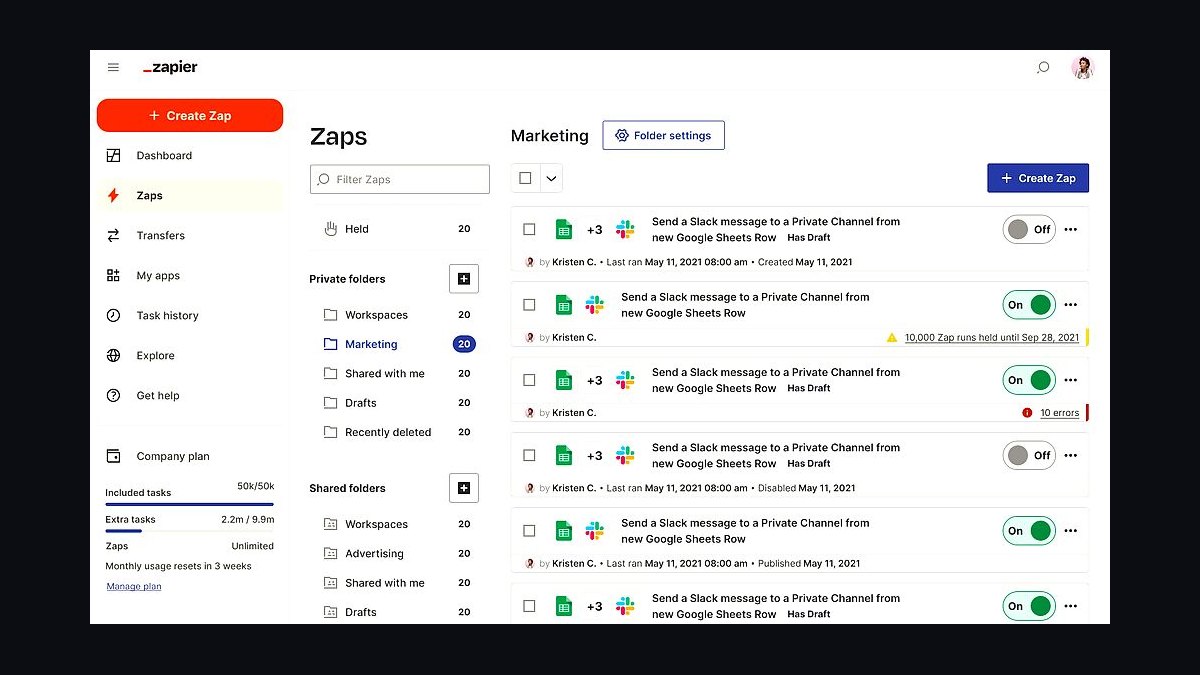
Task: Click Google Sheets icon in the Created May 11 Zap
Action: 564,229
